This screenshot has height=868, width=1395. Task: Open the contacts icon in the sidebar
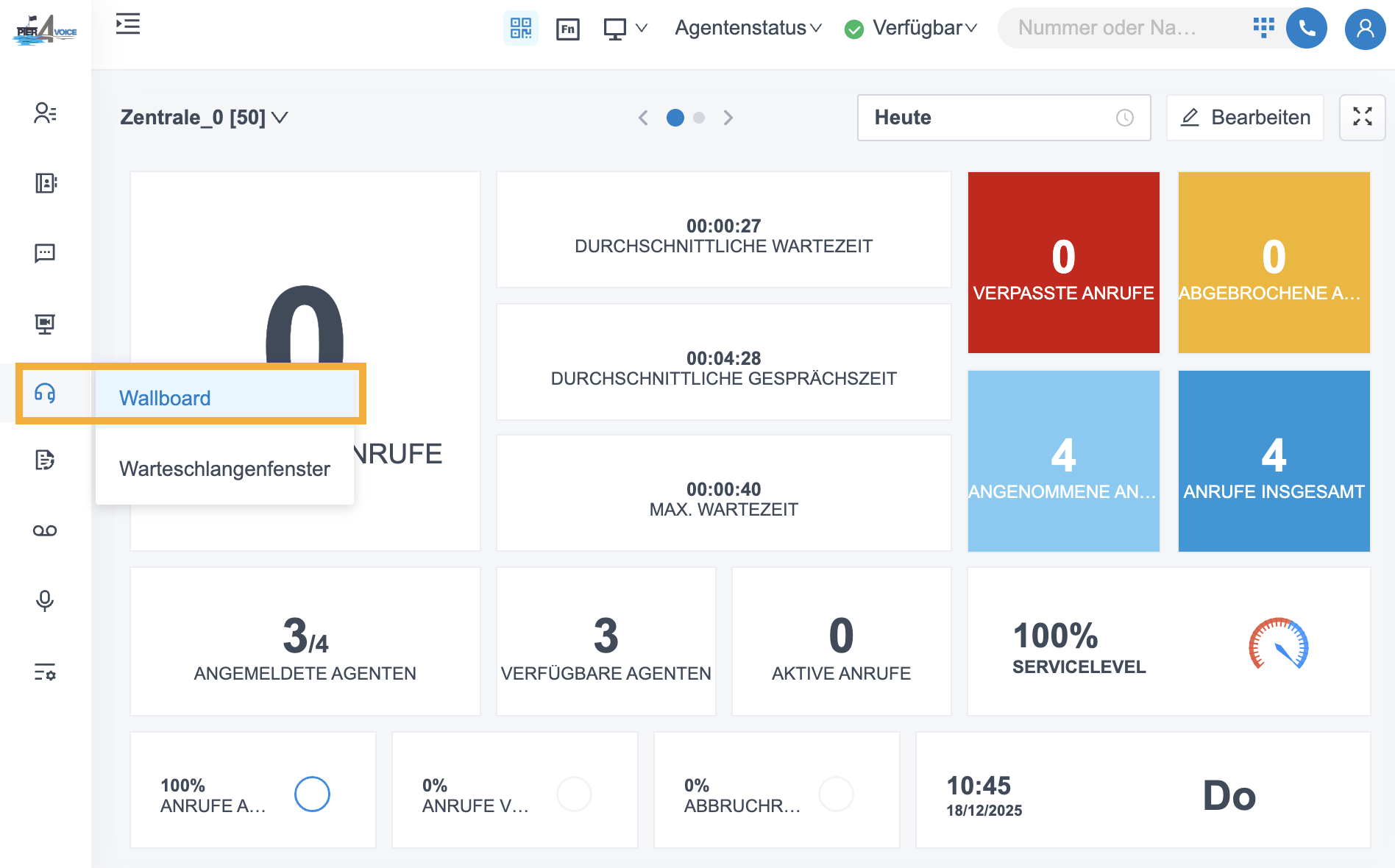click(45, 113)
